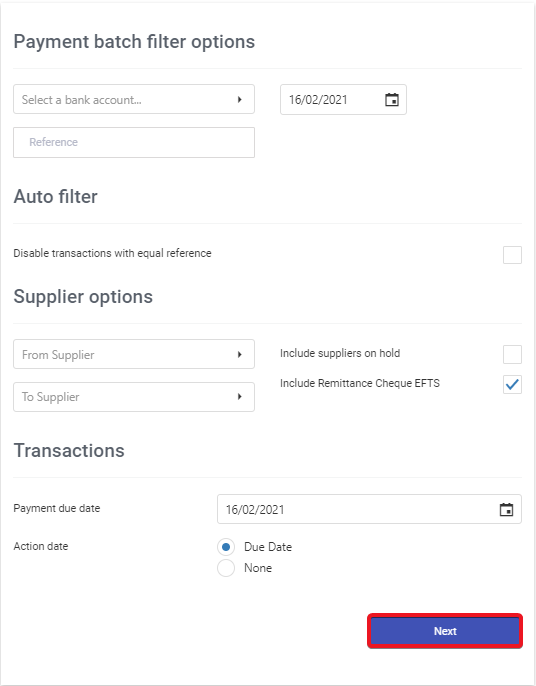The width and height of the screenshot is (536, 686).
Task: Click the arrow icon in the To Supplier field
Action: [x=239, y=396]
